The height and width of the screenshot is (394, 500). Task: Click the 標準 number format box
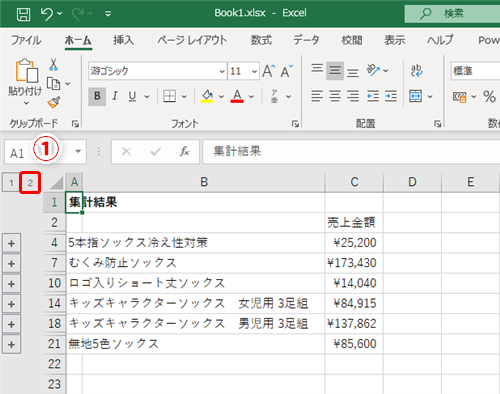click(475, 71)
